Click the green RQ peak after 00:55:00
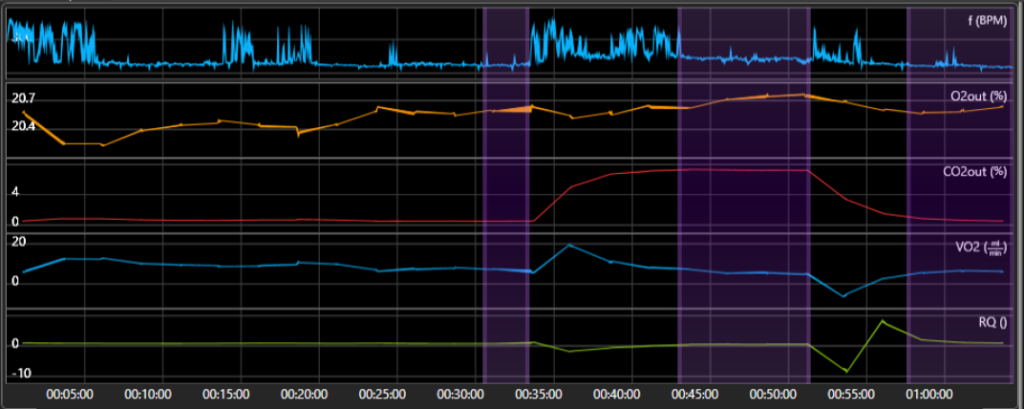The image size is (1024, 409). click(883, 321)
